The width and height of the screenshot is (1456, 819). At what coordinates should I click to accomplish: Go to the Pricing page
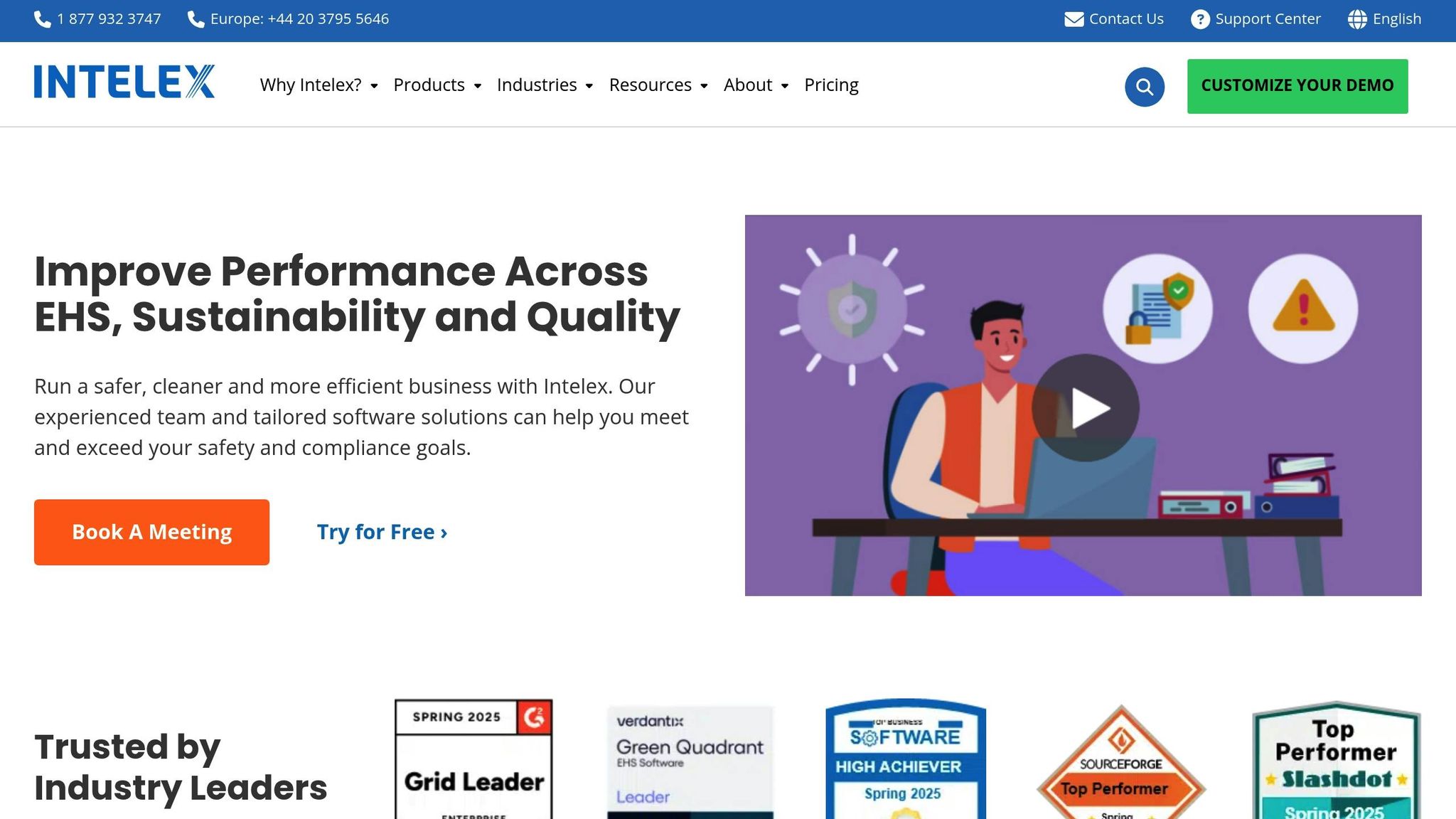point(832,85)
